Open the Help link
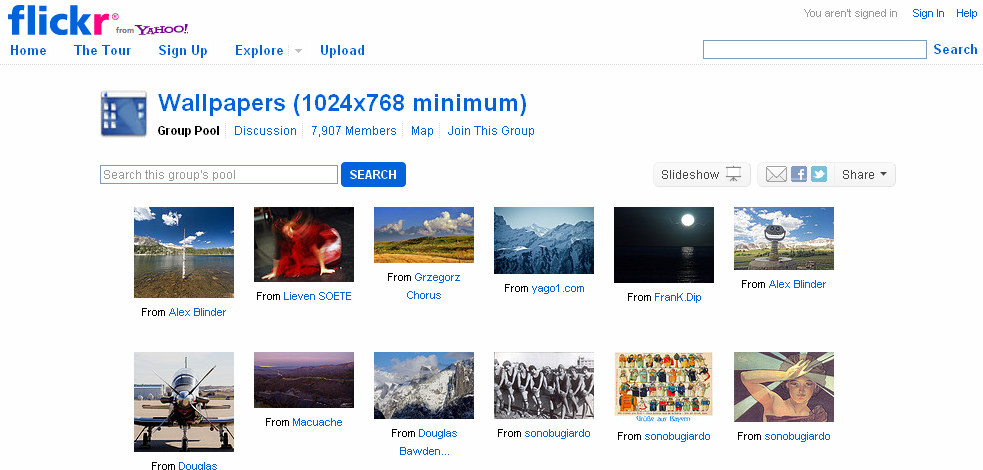 (966, 13)
